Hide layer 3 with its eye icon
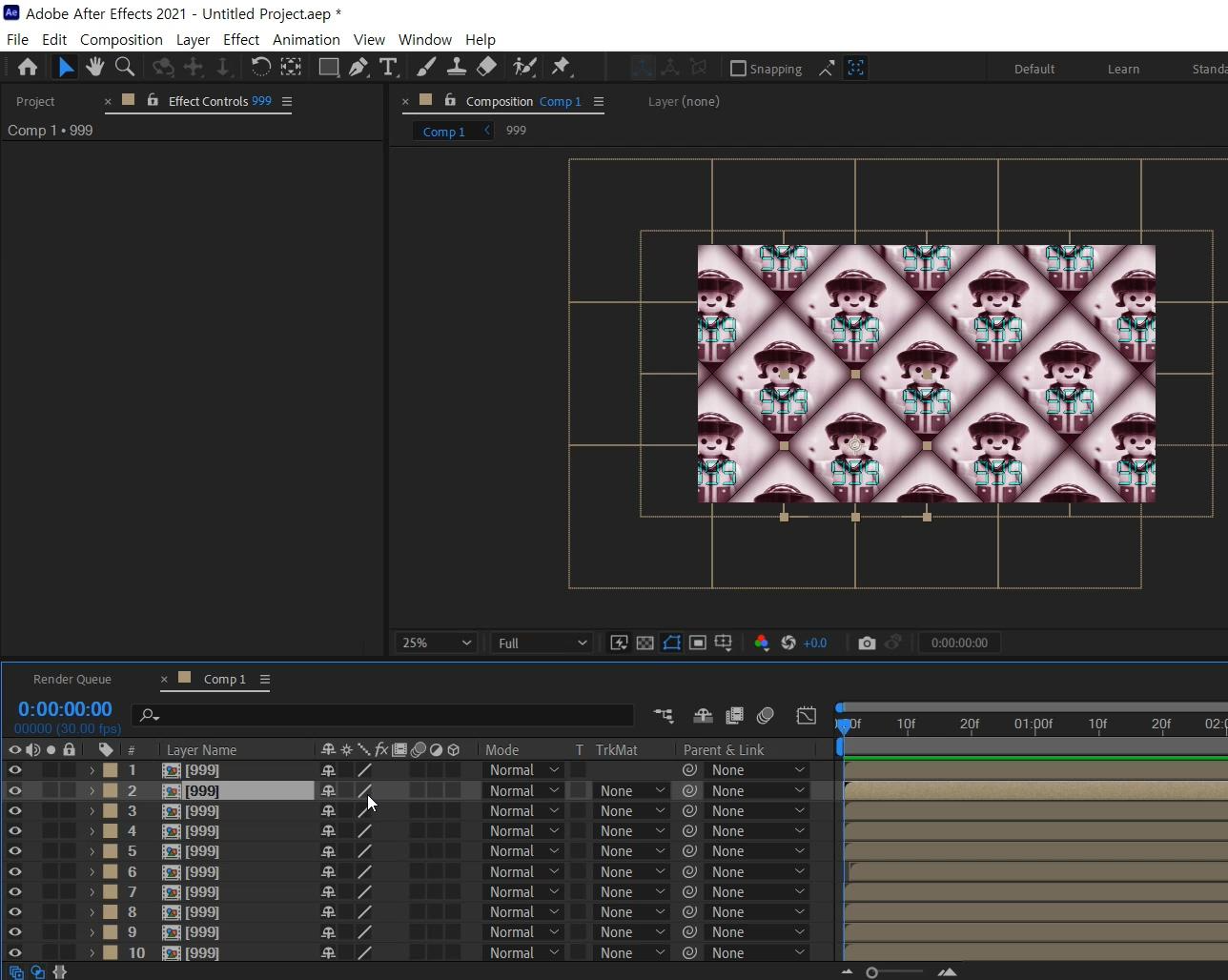This screenshot has width=1228, height=980. tap(14, 811)
